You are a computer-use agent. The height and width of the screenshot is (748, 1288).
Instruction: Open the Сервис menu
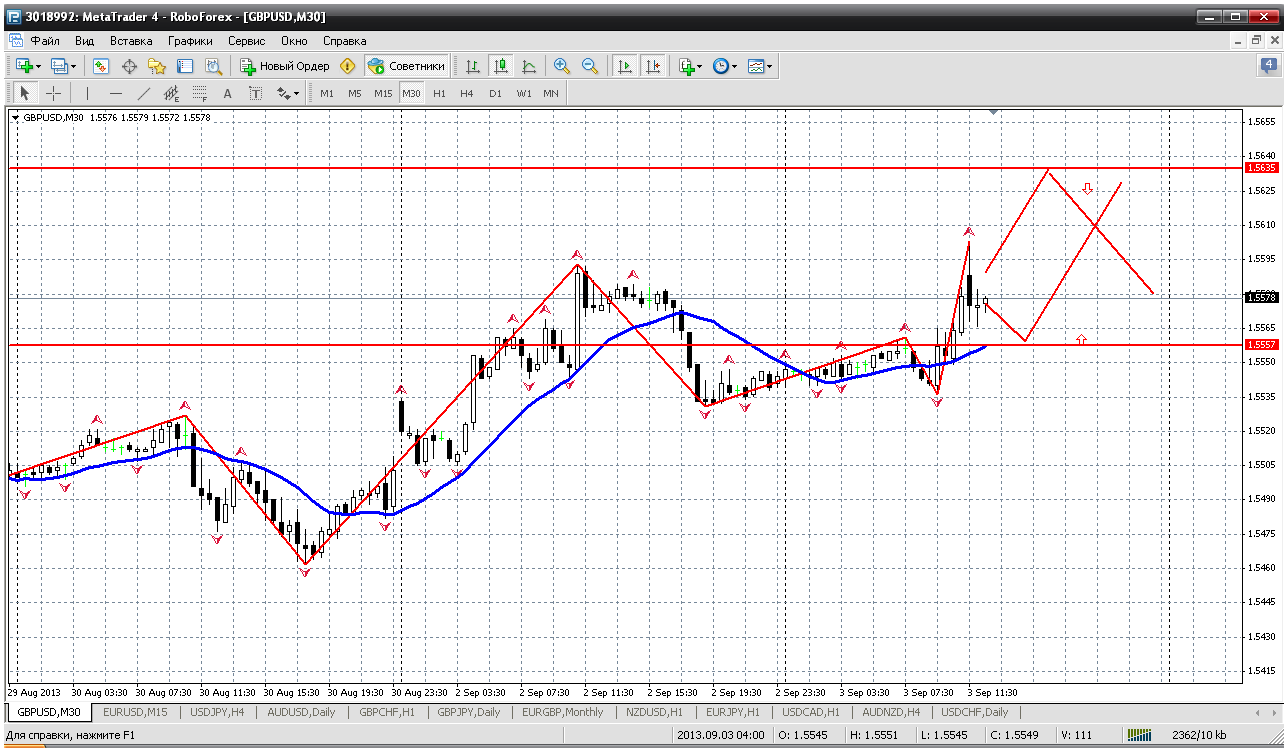click(x=246, y=41)
